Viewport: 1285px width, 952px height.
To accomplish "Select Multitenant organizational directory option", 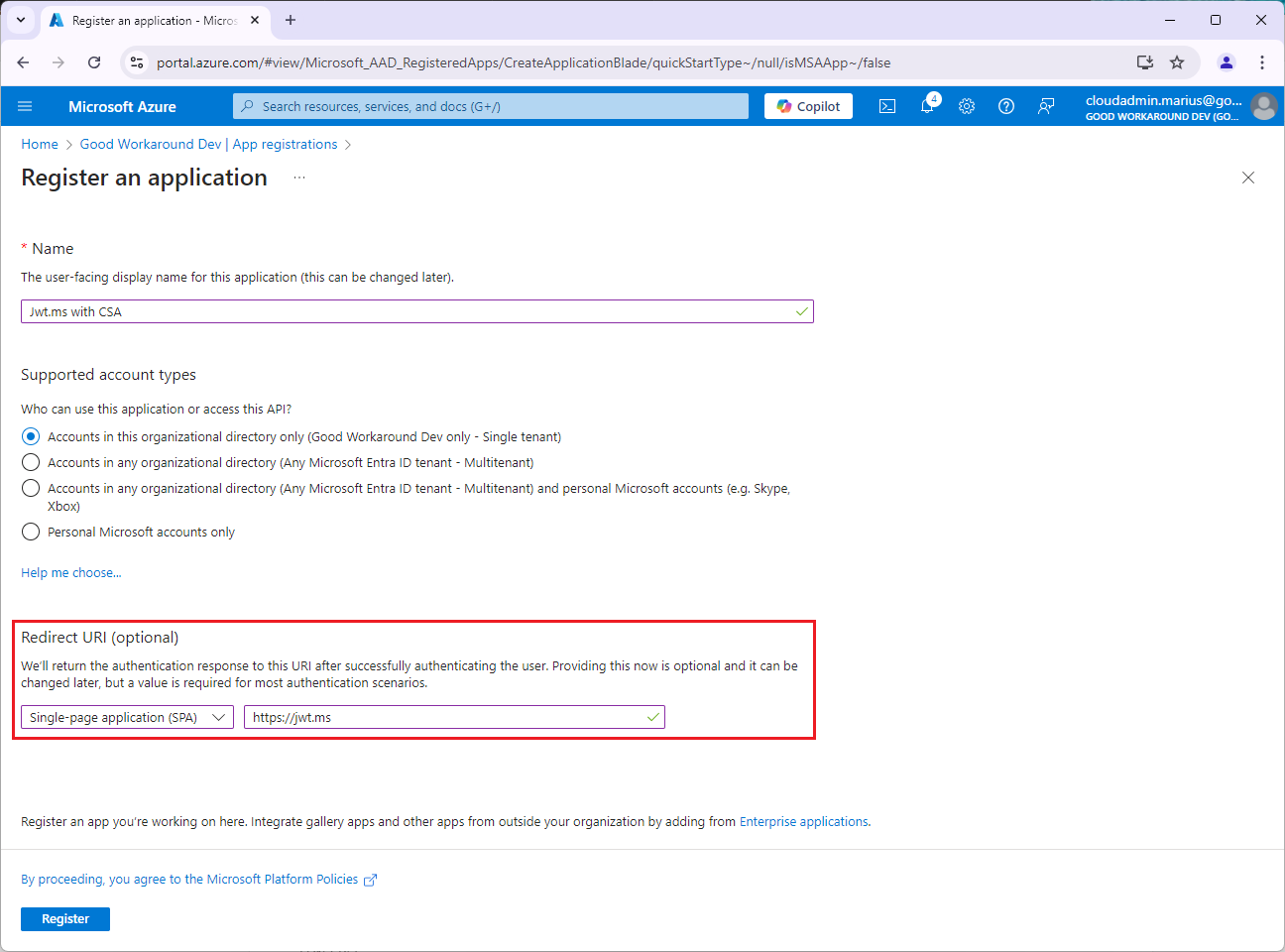I will [x=31, y=462].
